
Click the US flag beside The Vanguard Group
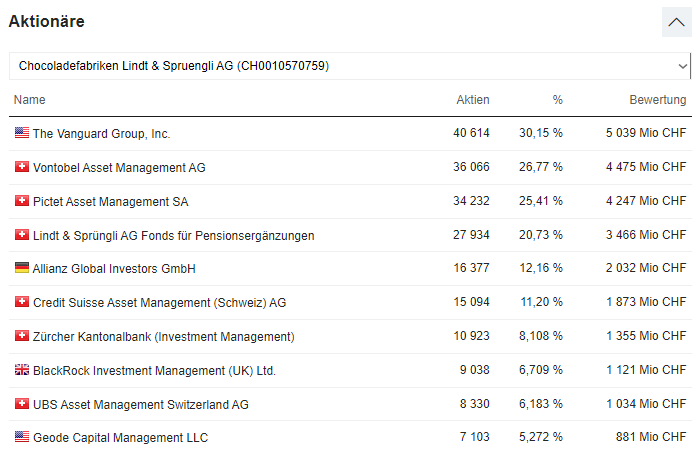click(x=22, y=133)
